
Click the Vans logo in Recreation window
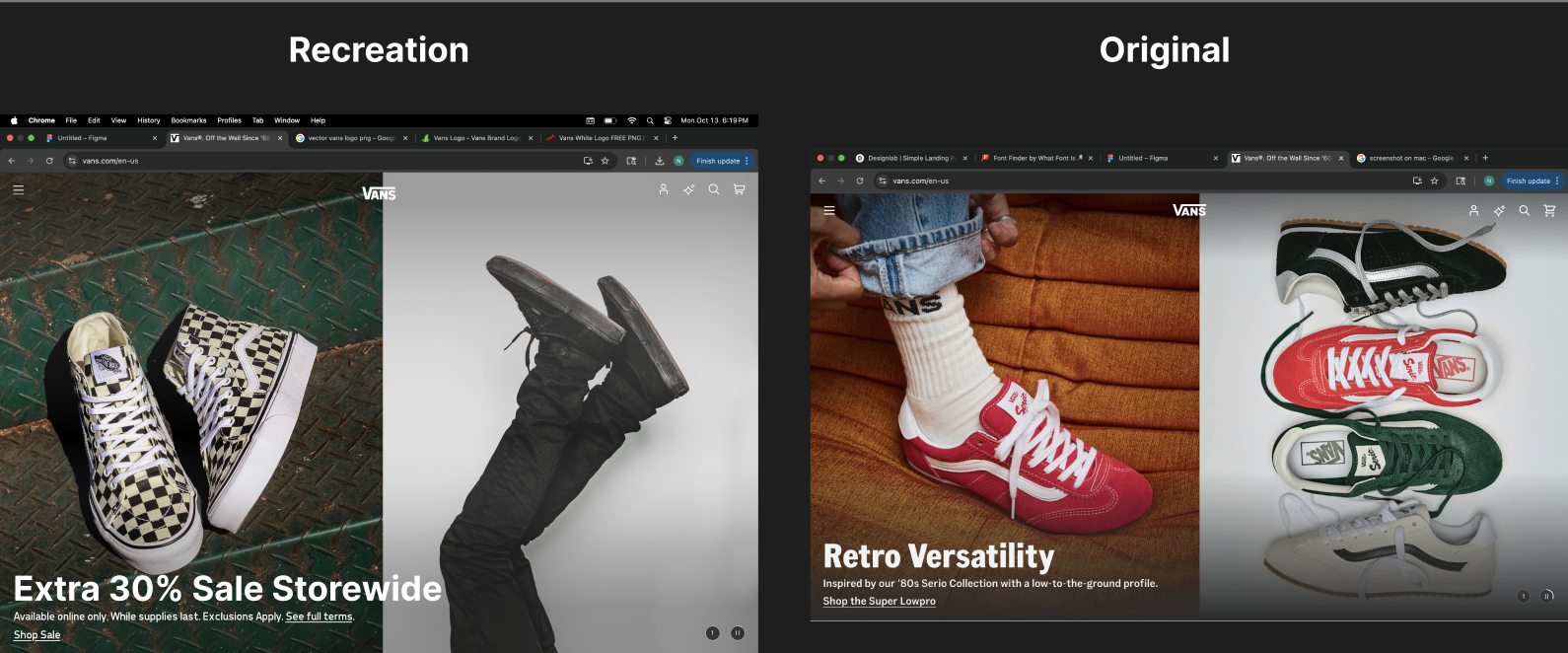point(379,193)
